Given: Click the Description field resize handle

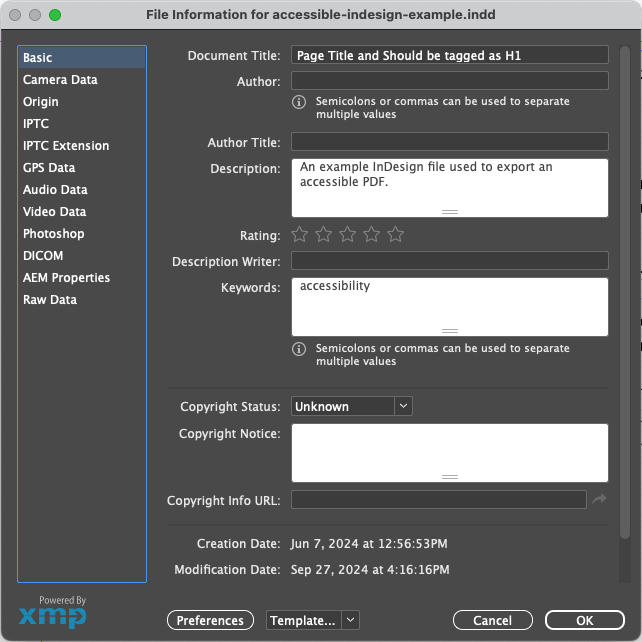Looking at the screenshot, I should 450,212.
